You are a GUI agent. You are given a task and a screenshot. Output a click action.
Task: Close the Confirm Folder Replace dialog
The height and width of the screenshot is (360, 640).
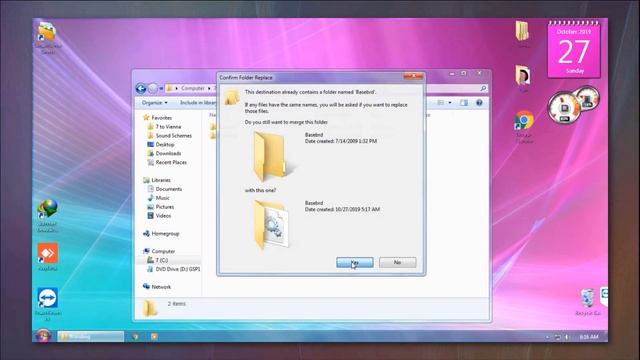coord(413,76)
